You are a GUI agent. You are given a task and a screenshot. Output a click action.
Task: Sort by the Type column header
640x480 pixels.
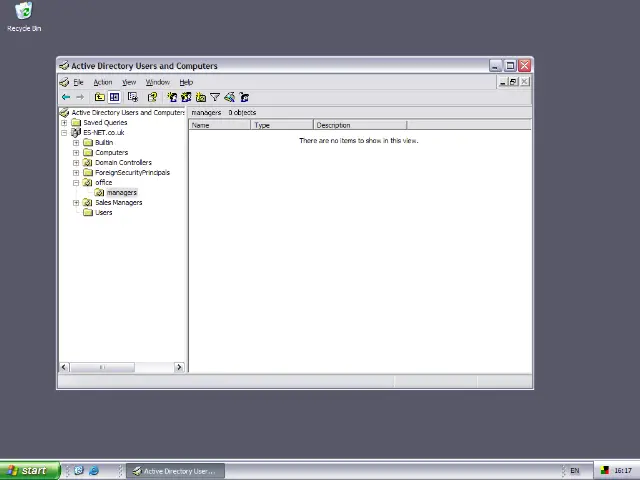(282, 125)
